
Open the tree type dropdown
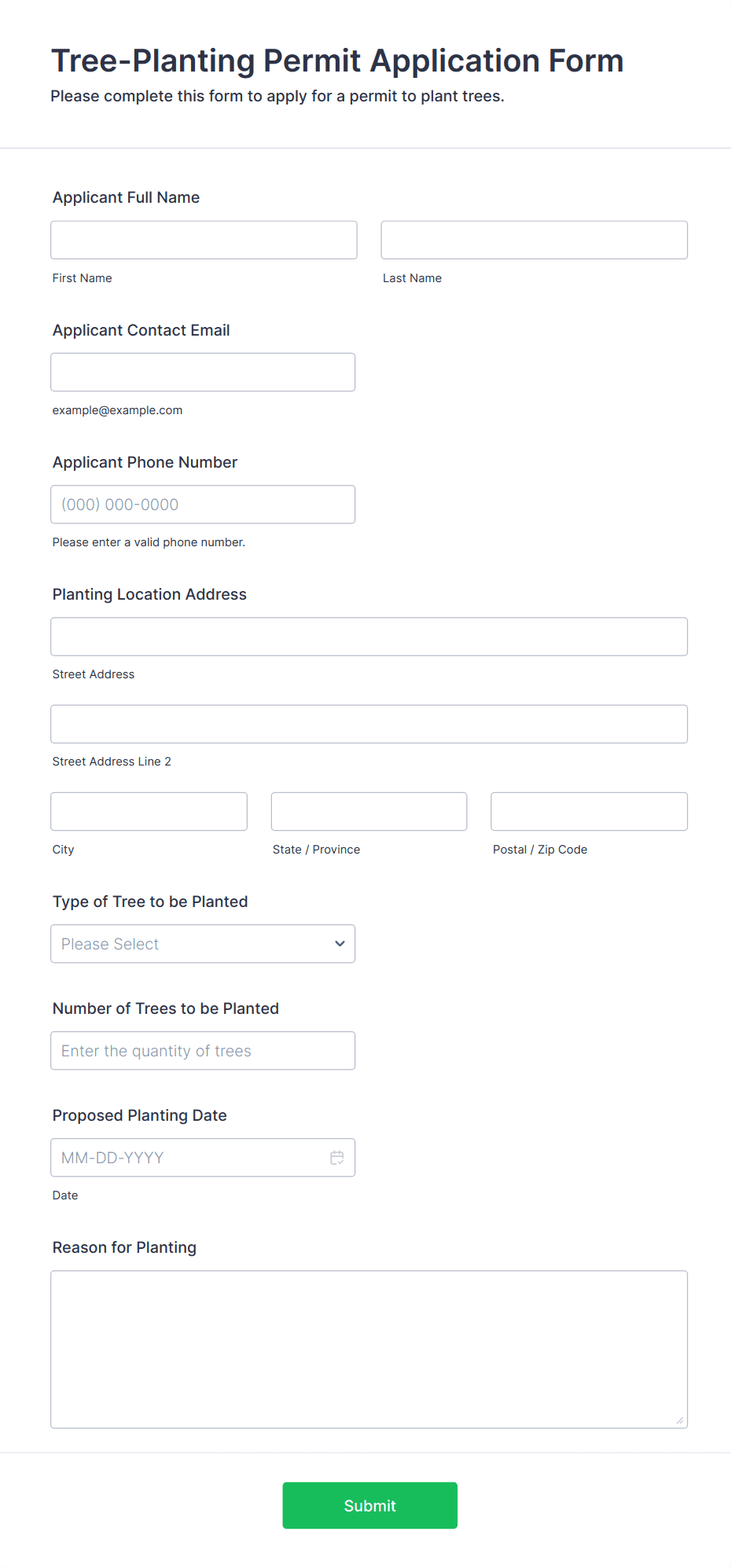pyautogui.click(x=203, y=944)
